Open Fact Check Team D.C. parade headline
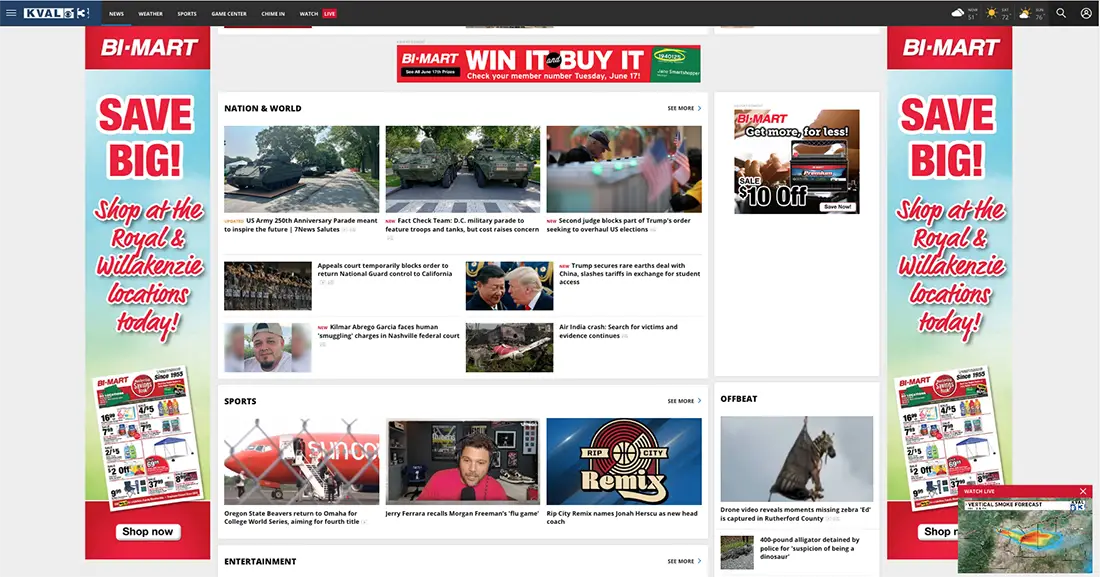 [x=462, y=225]
